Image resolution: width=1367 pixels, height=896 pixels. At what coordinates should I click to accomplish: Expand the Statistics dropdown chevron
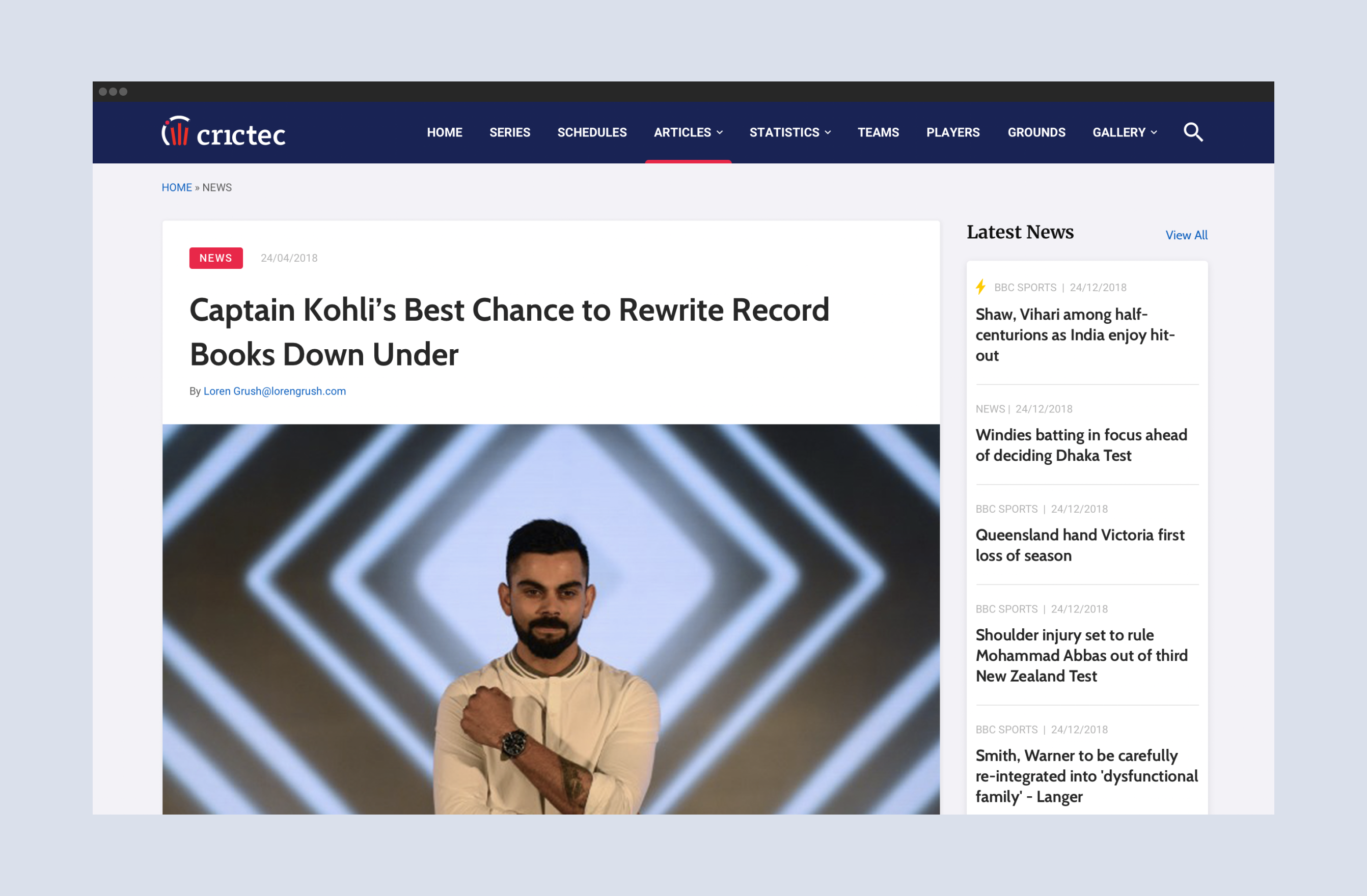[828, 132]
